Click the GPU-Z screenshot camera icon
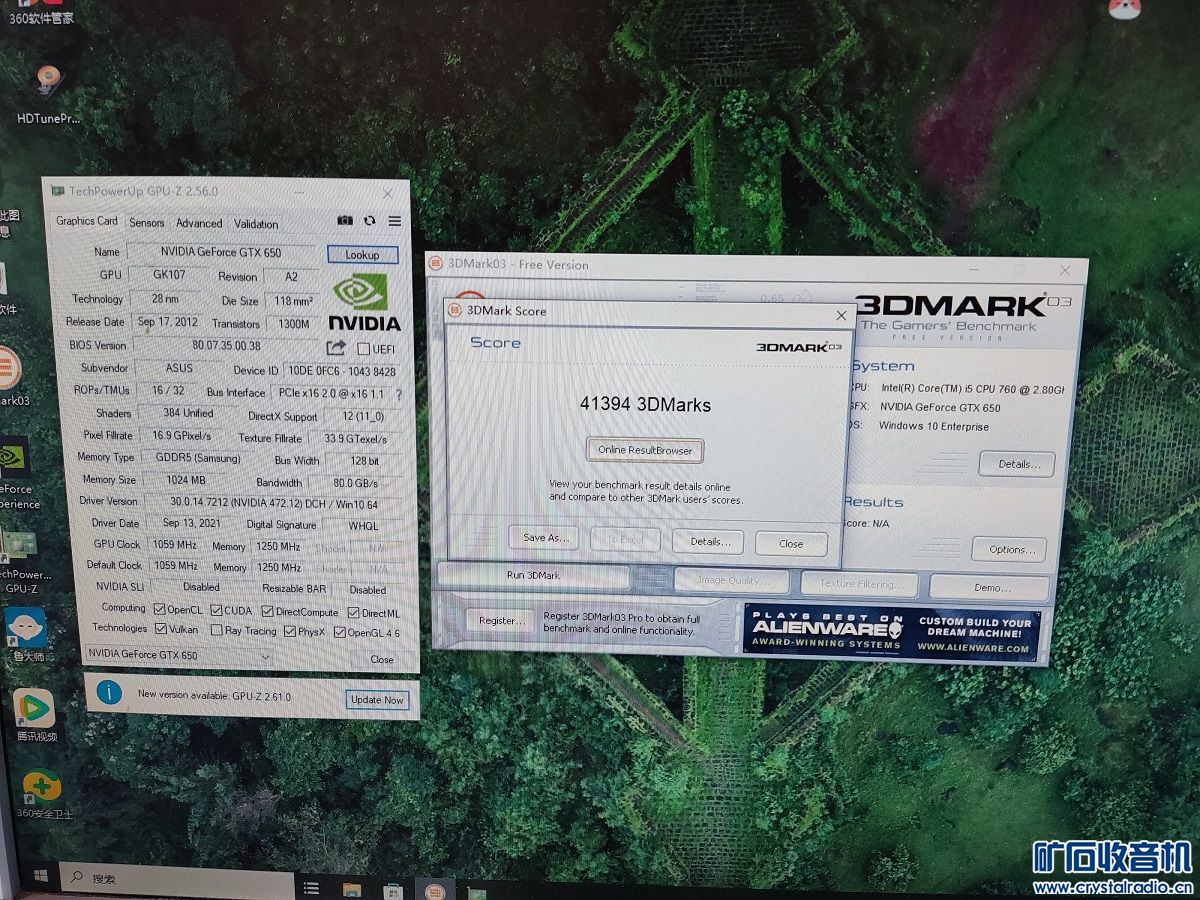 pyautogui.click(x=344, y=220)
